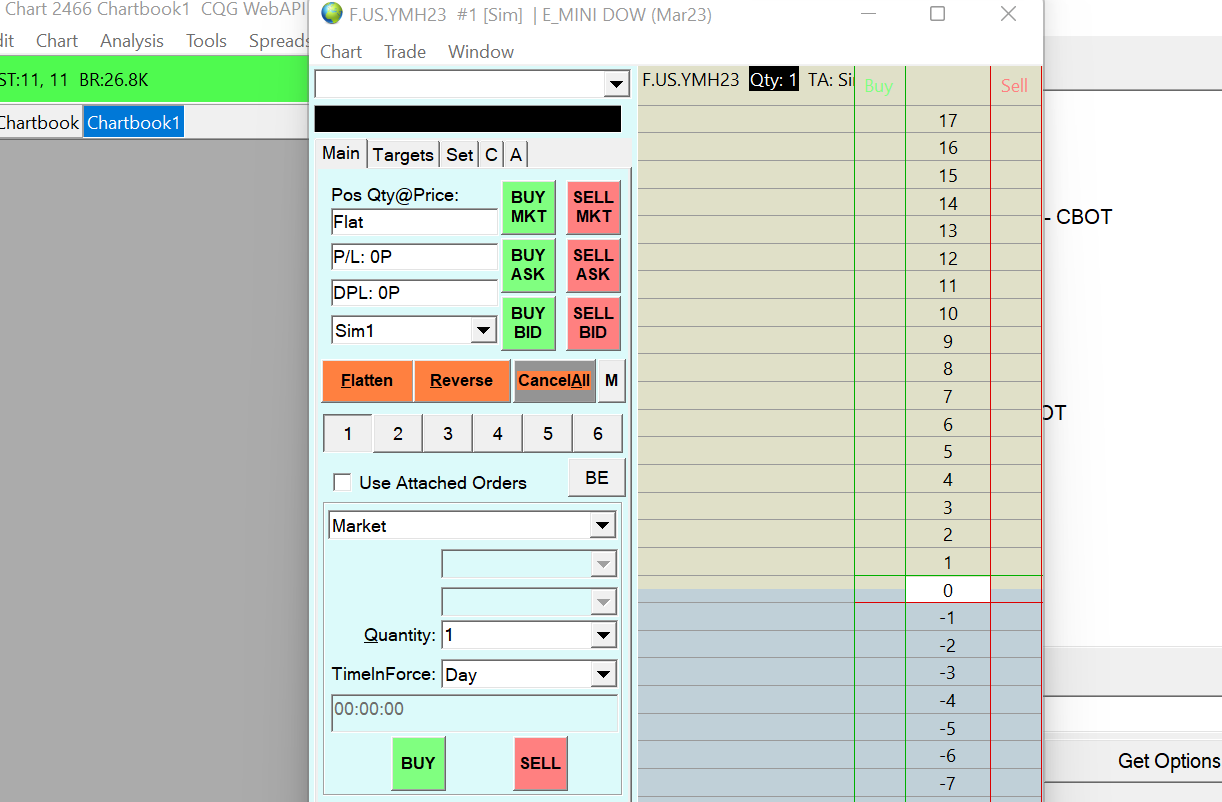Click the Flatten button
1222x802 pixels.
(367, 381)
